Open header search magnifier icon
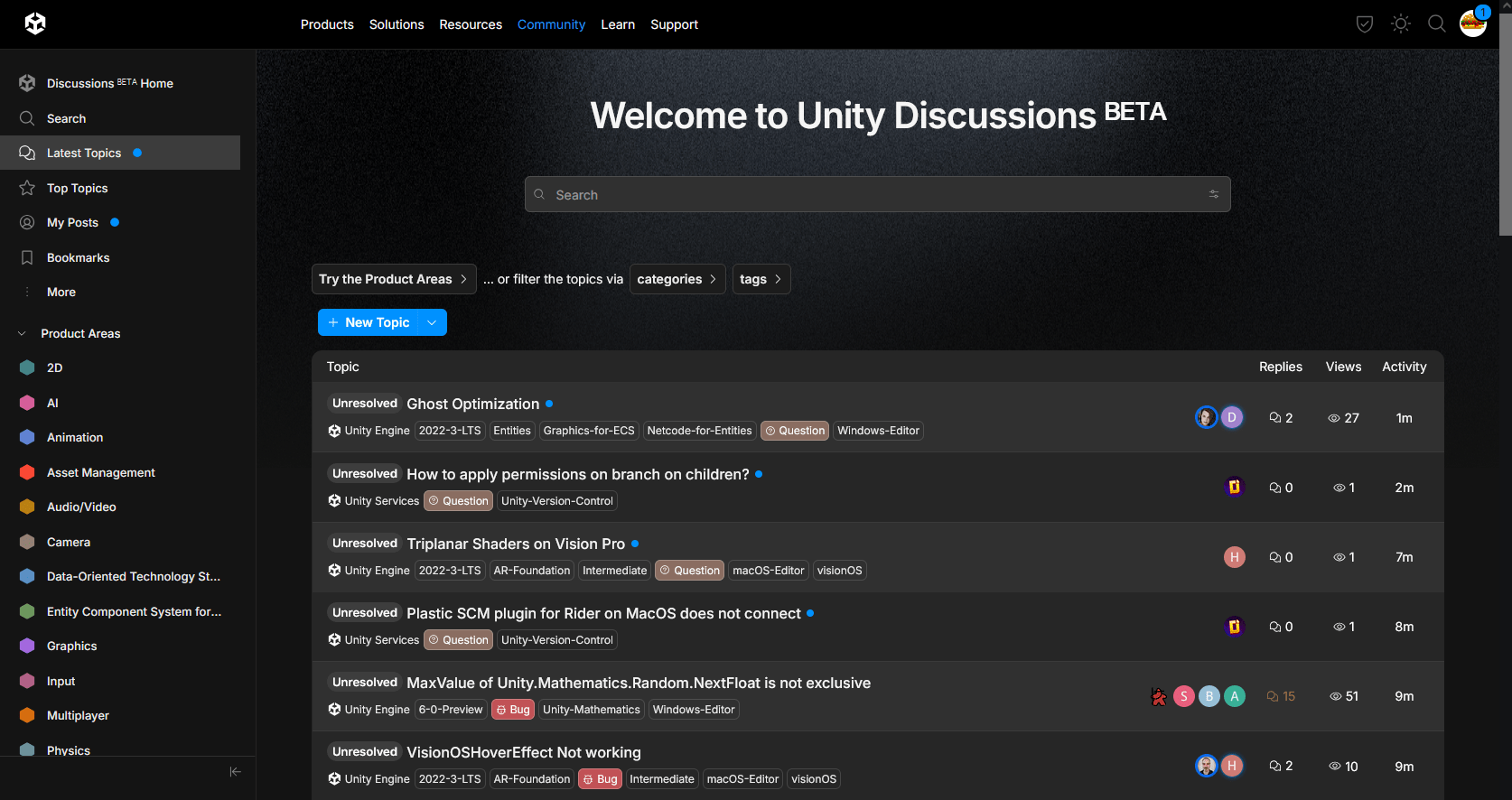Image resolution: width=1512 pixels, height=800 pixels. 1437,24
